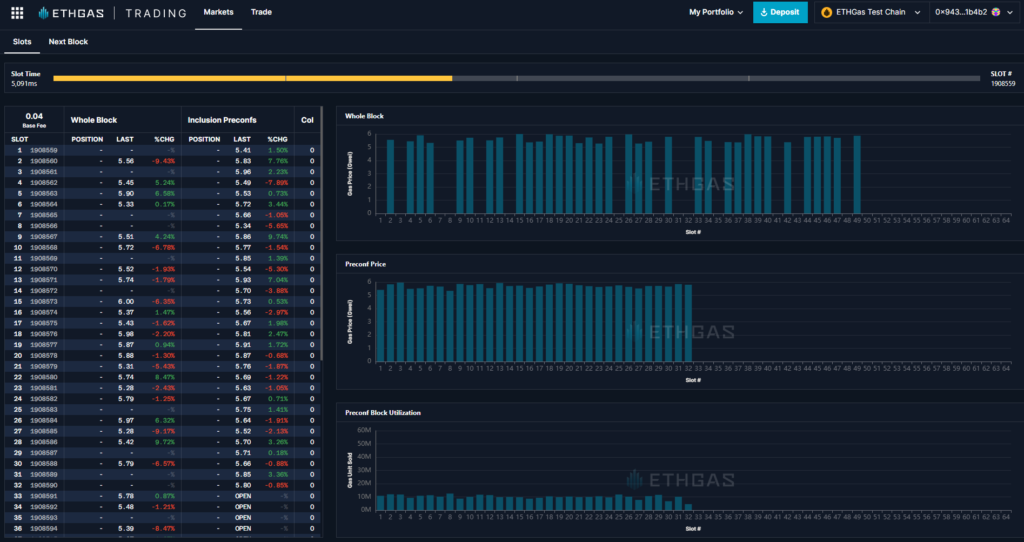Switch to the Markets menu
Image resolution: width=1024 pixels, height=542 pixels.
(x=218, y=13)
